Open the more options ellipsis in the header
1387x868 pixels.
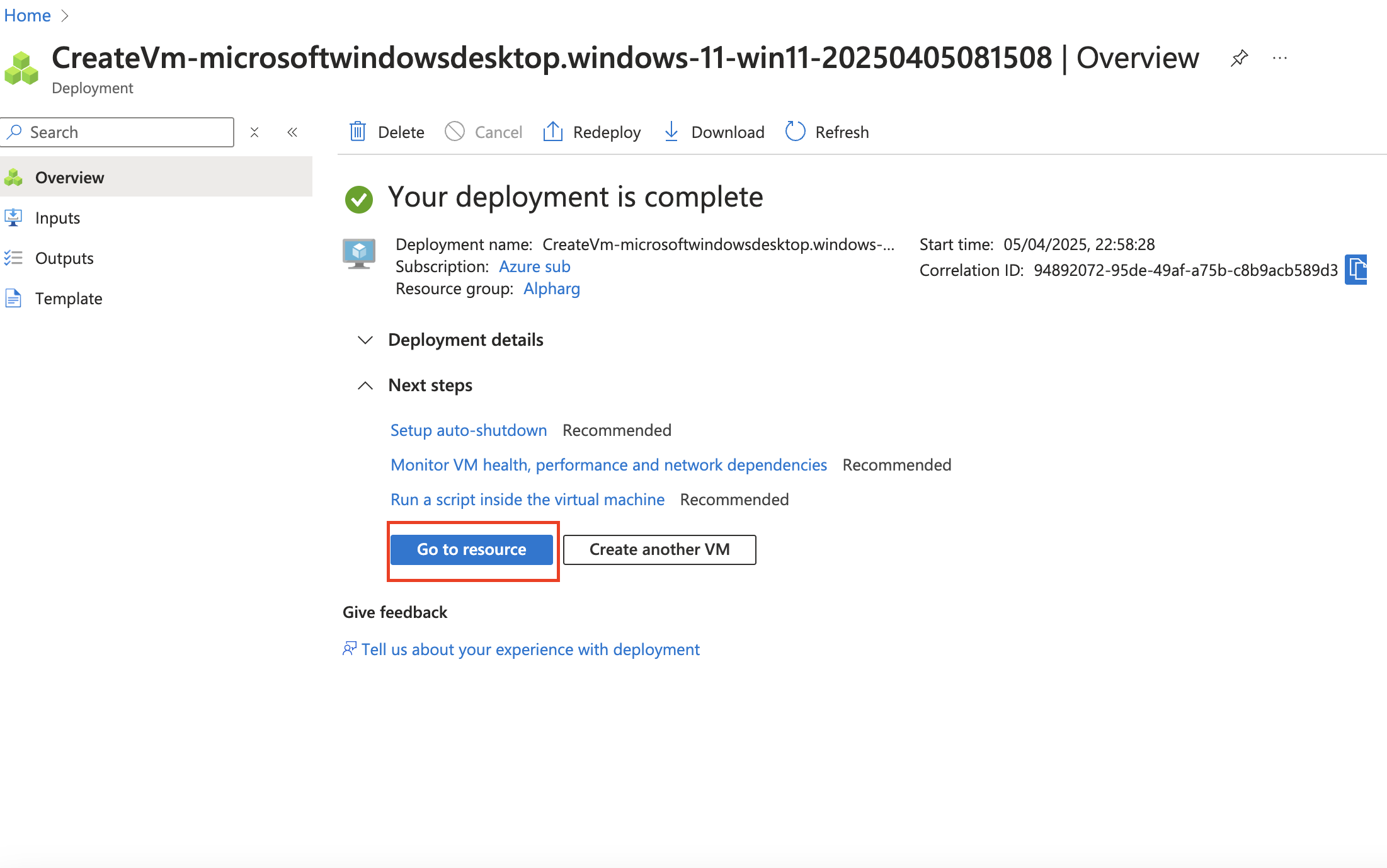click(1279, 58)
